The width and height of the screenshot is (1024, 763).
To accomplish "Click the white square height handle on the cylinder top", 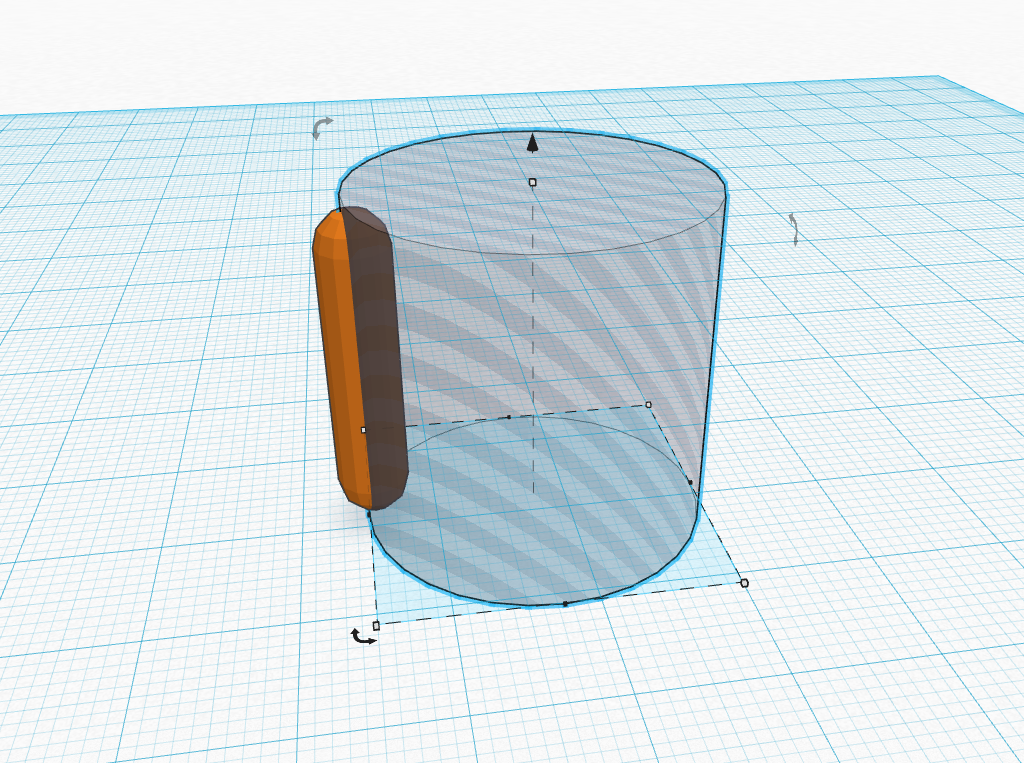I will coord(532,182).
